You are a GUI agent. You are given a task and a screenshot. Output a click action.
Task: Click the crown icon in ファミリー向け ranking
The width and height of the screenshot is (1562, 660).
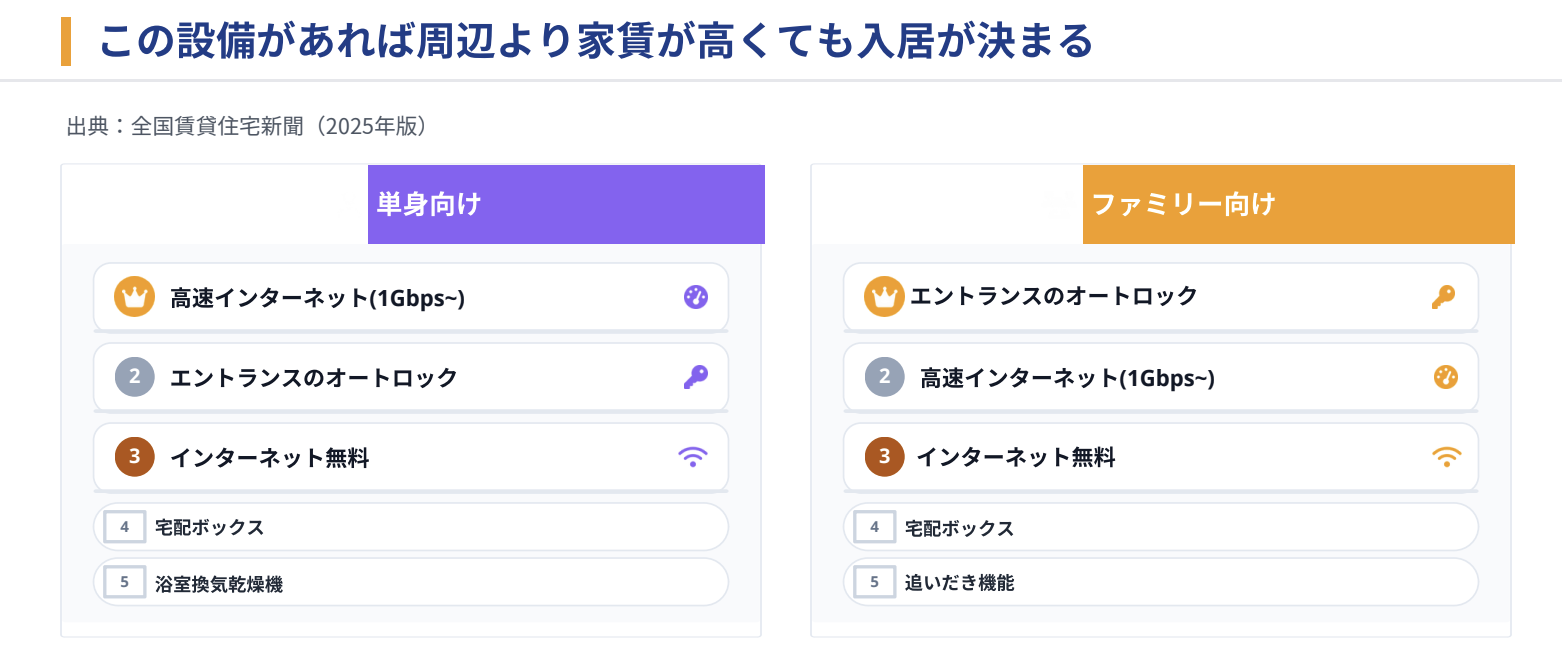click(884, 297)
